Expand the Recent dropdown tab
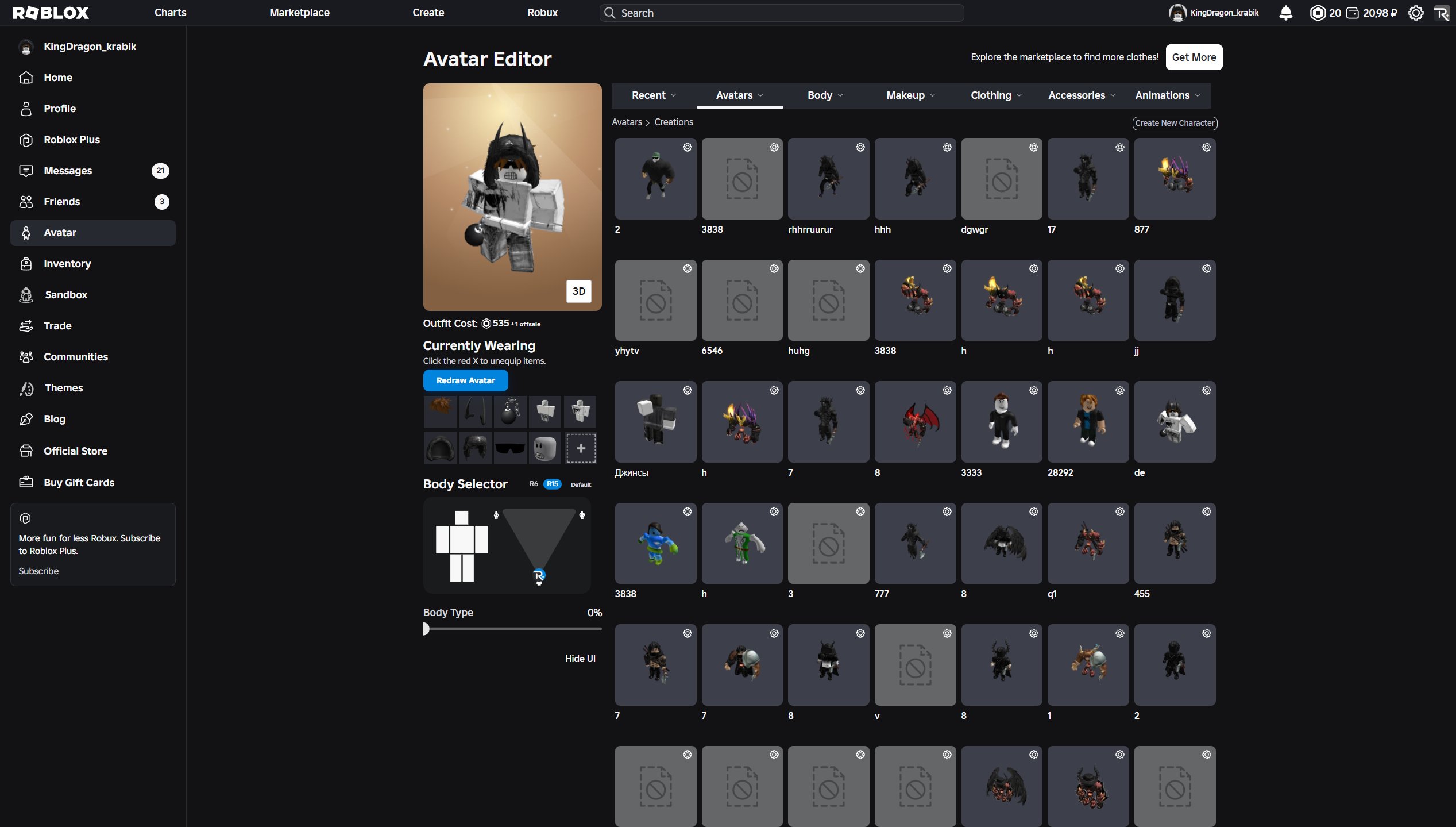This screenshot has width=1456, height=827. click(x=654, y=95)
